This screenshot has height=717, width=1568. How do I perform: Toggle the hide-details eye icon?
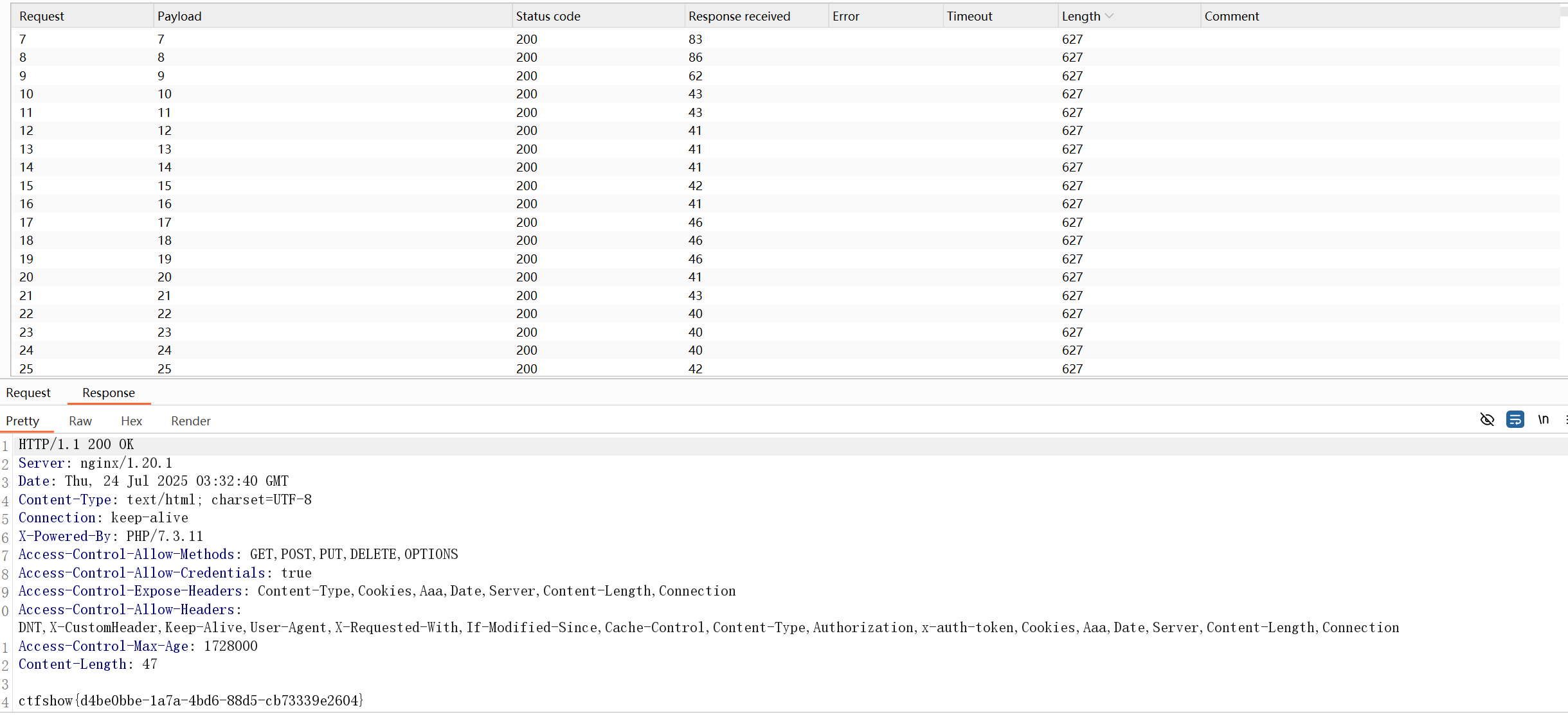pyautogui.click(x=1486, y=420)
